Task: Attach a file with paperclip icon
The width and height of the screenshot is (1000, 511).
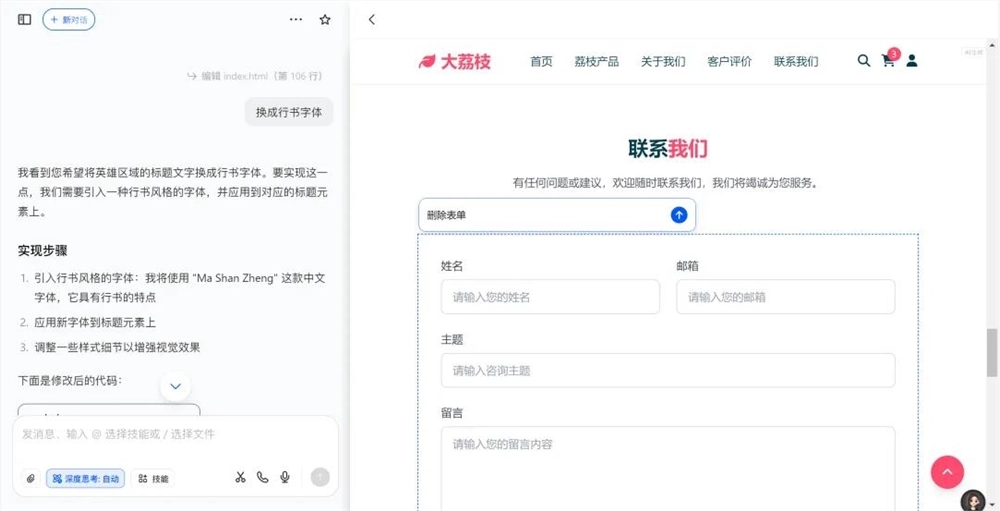Action: [31, 478]
